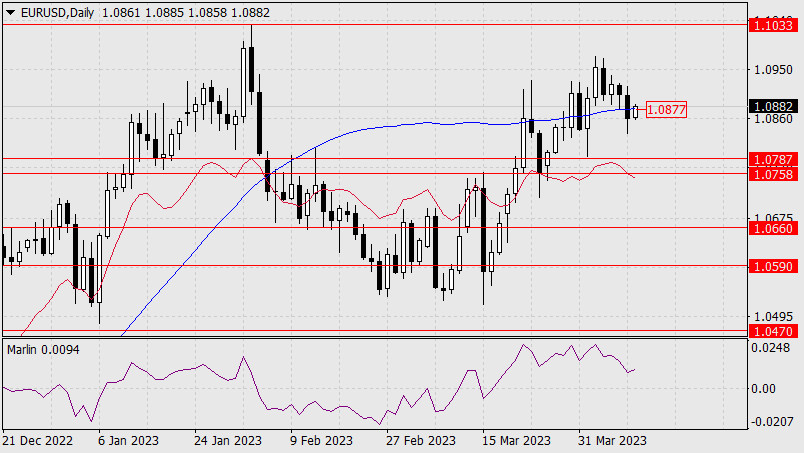804x453 pixels.
Task: Click the 0.0248 Marlin scale value
Action: 771,348
